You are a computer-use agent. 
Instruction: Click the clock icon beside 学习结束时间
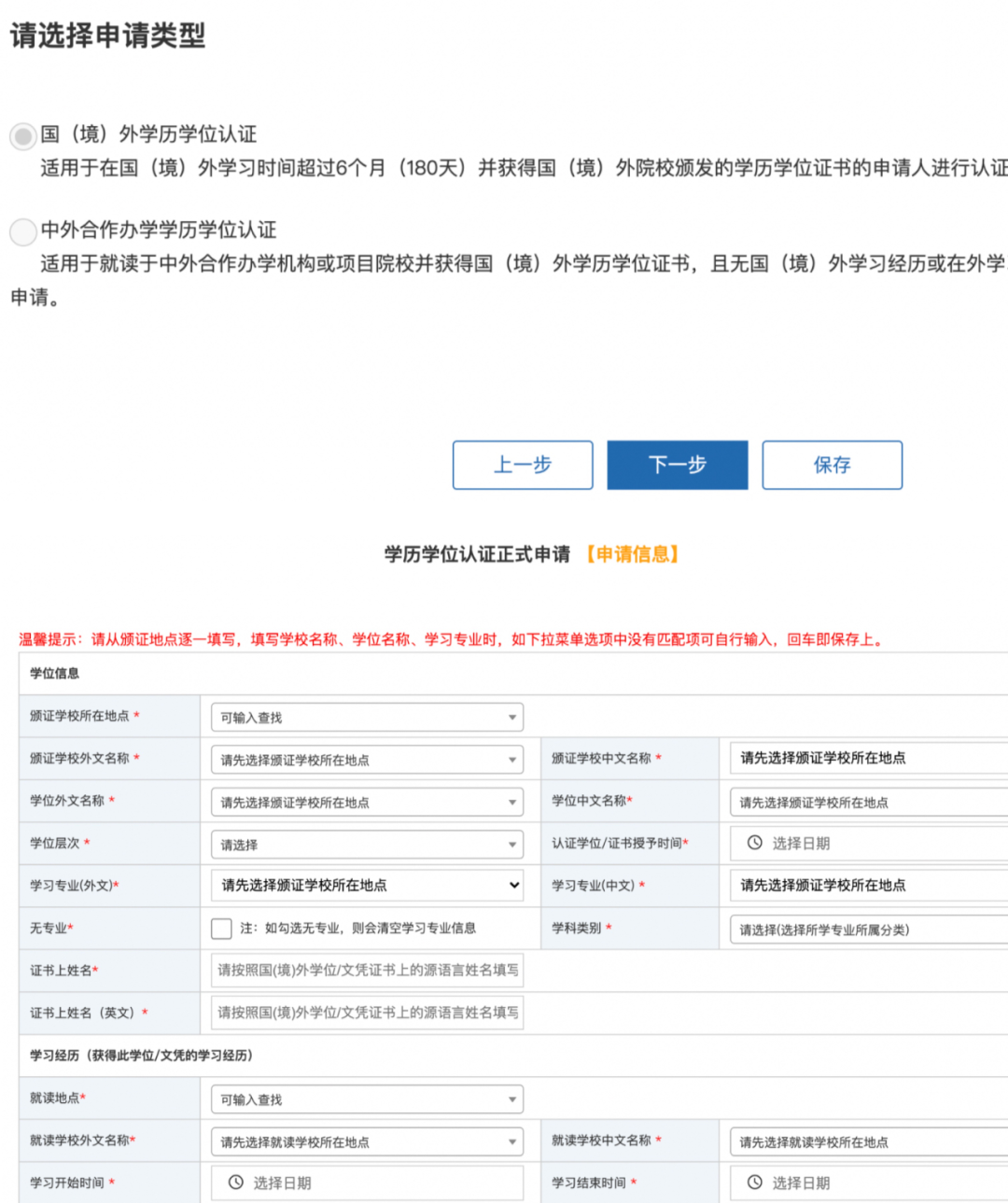pyautogui.click(x=756, y=1182)
